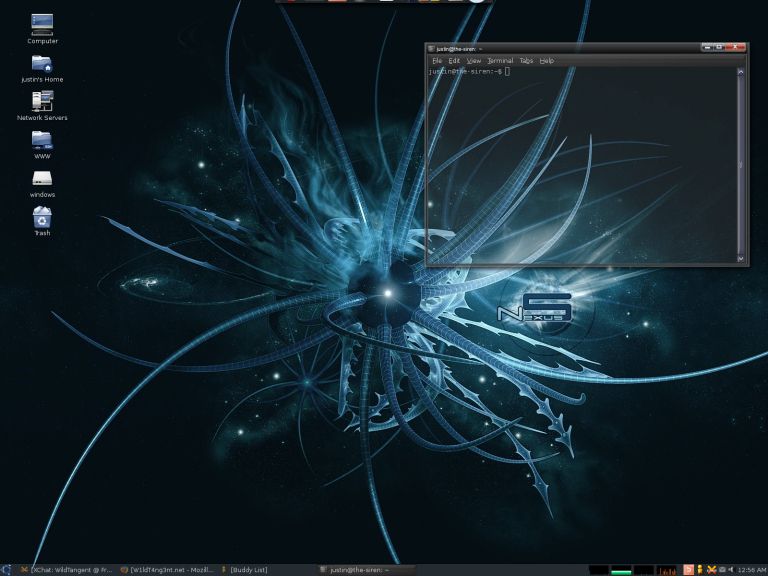Open justin's Home folder icon

(42, 68)
